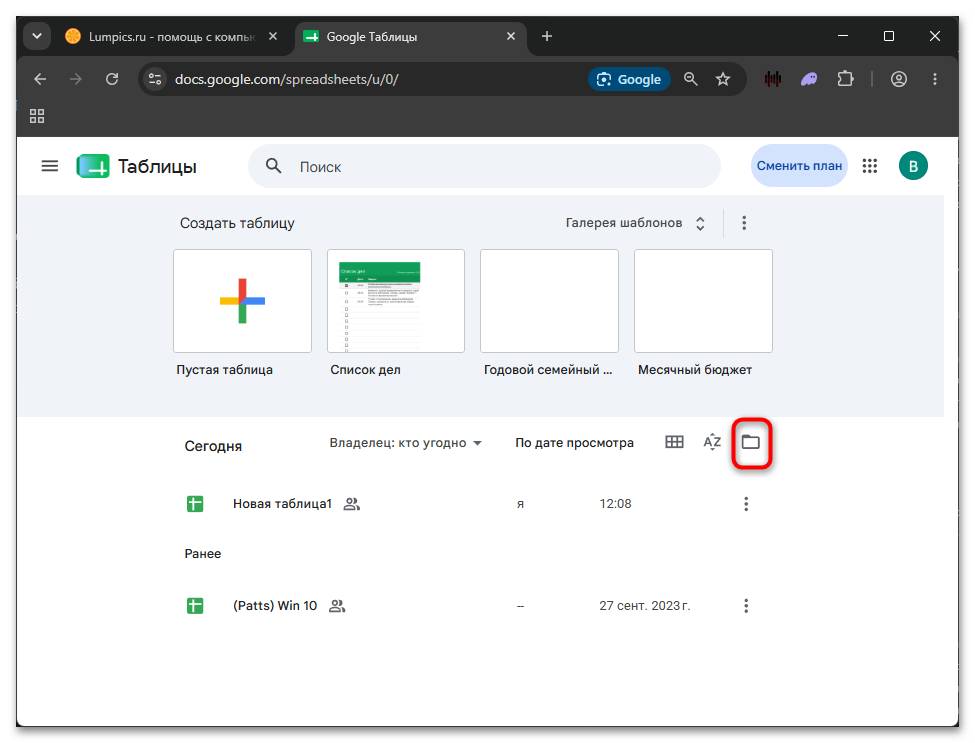Image resolution: width=975 pixels, height=743 pixels.
Task: Create a Пустая таблица blank spreadsheet
Action: (x=243, y=301)
